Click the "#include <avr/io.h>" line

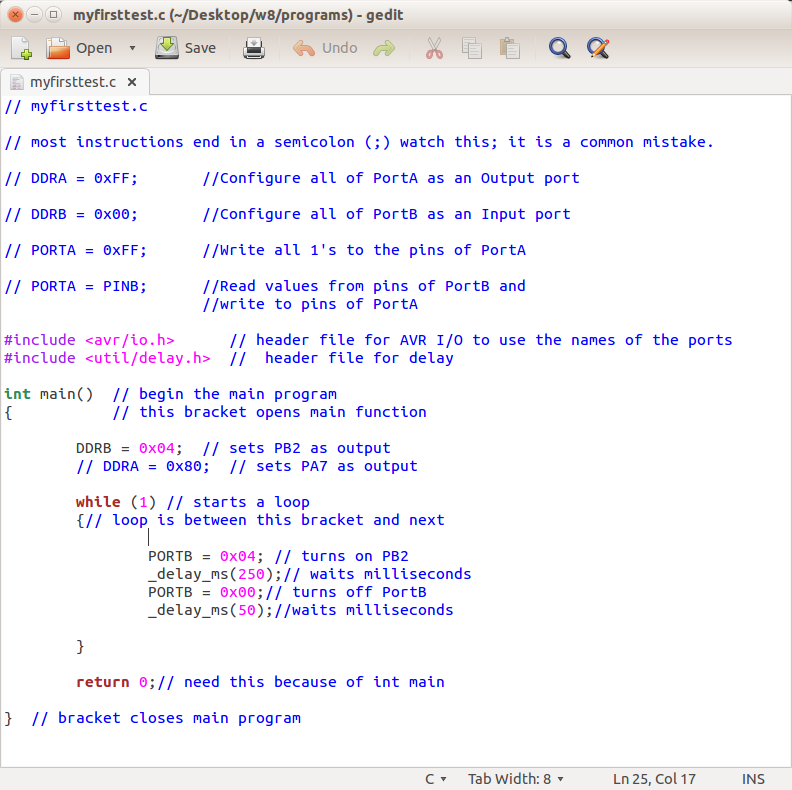pos(89,340)
